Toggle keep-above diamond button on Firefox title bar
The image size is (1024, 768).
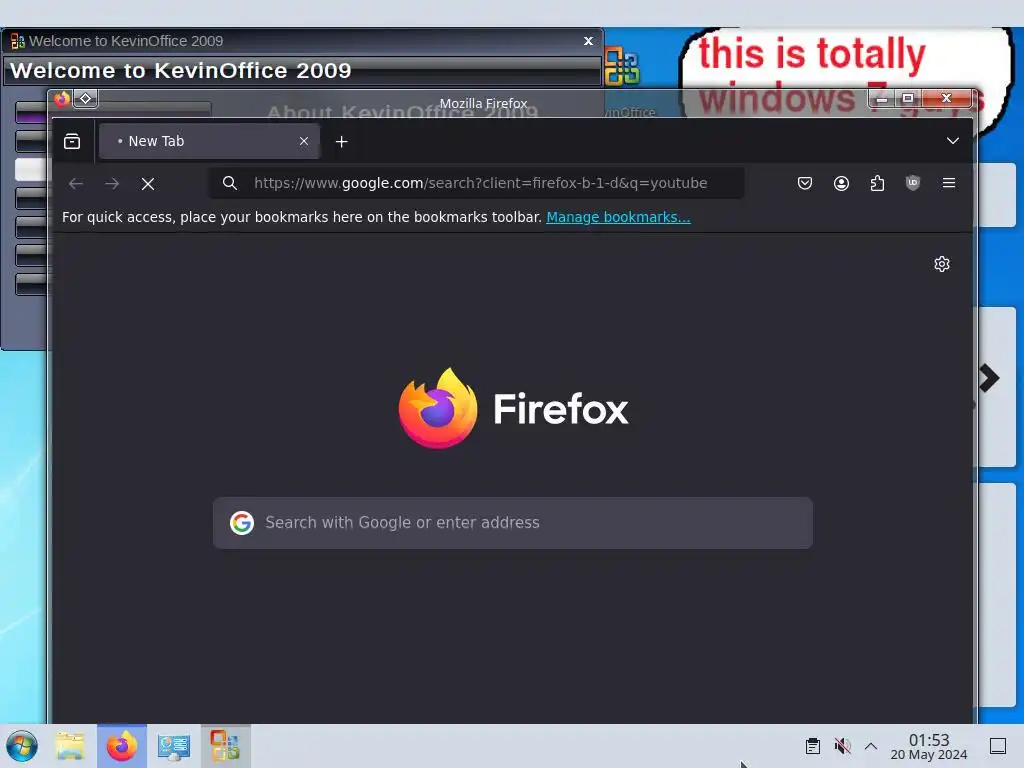point(86,98)
